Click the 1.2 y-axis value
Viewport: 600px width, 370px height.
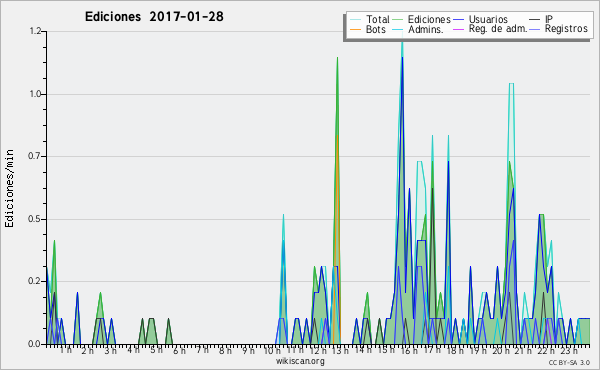[x=35, y=31]
